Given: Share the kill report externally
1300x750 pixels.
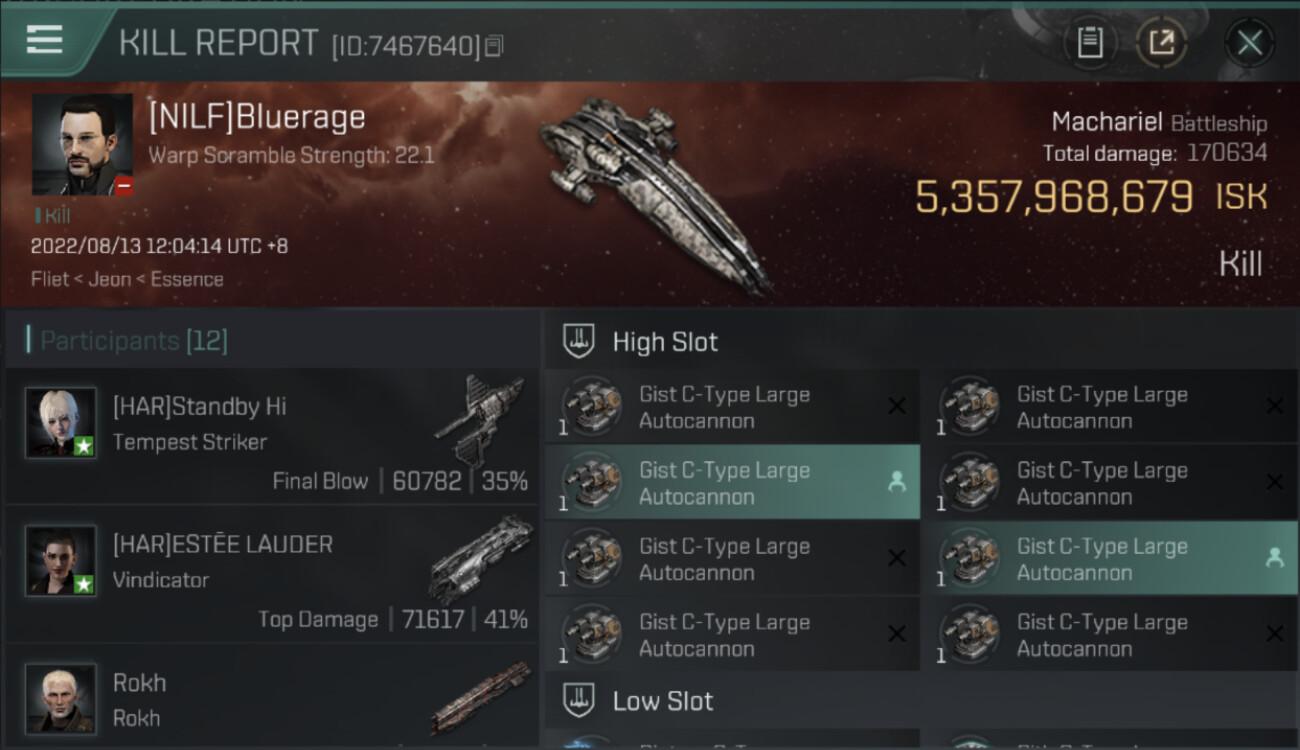Looking at the screenshot, I should tap(1161, 43).
